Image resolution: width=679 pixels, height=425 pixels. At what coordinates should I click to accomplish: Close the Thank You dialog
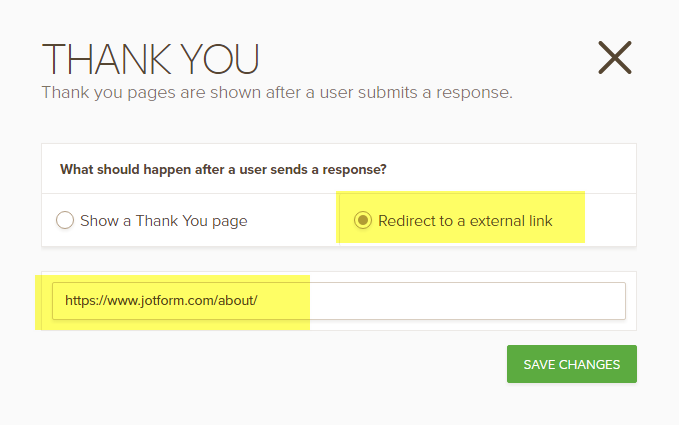pos(614,58)
